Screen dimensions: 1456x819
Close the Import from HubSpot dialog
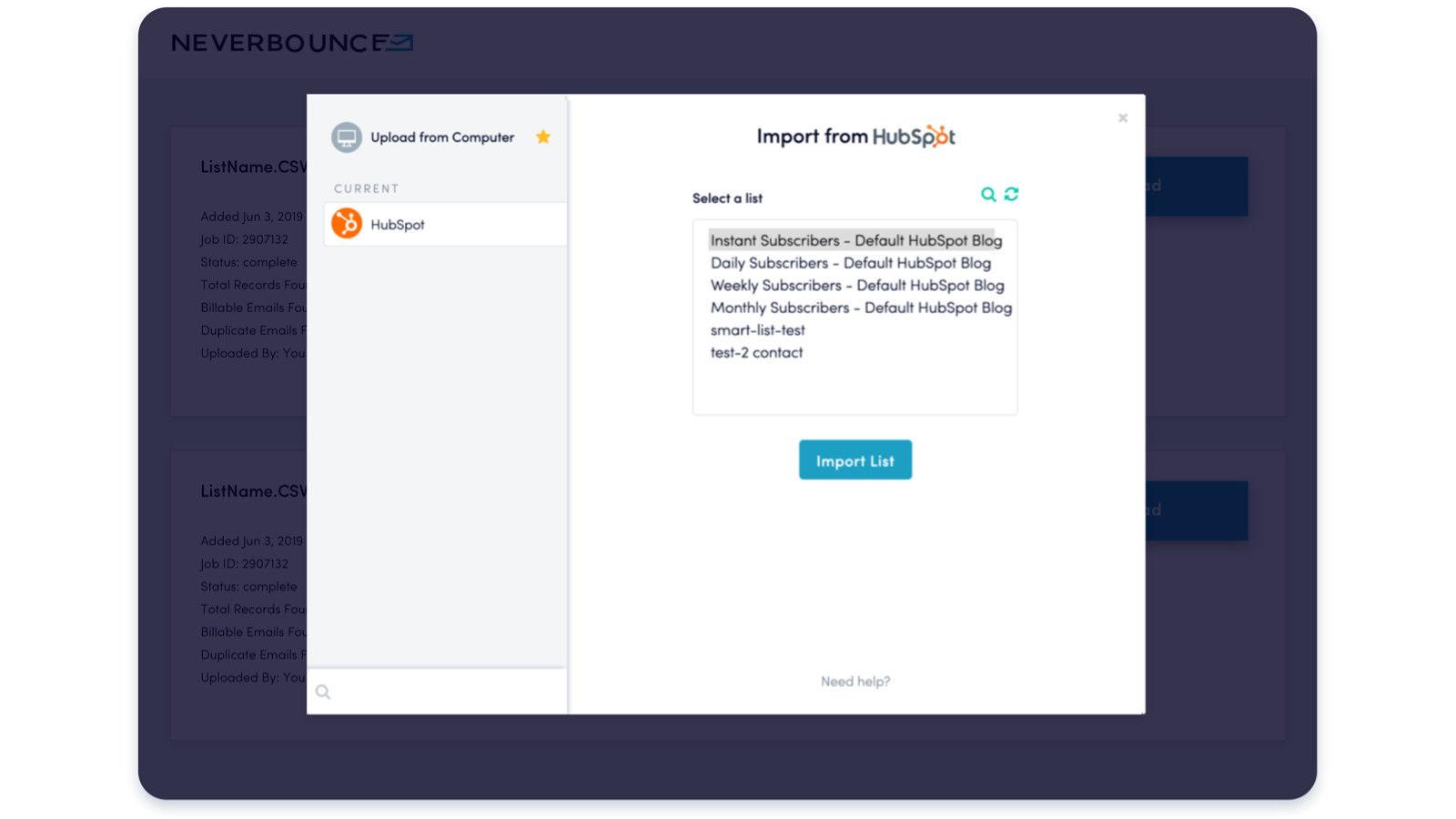pyautogui.click(x=1122, y=117)
